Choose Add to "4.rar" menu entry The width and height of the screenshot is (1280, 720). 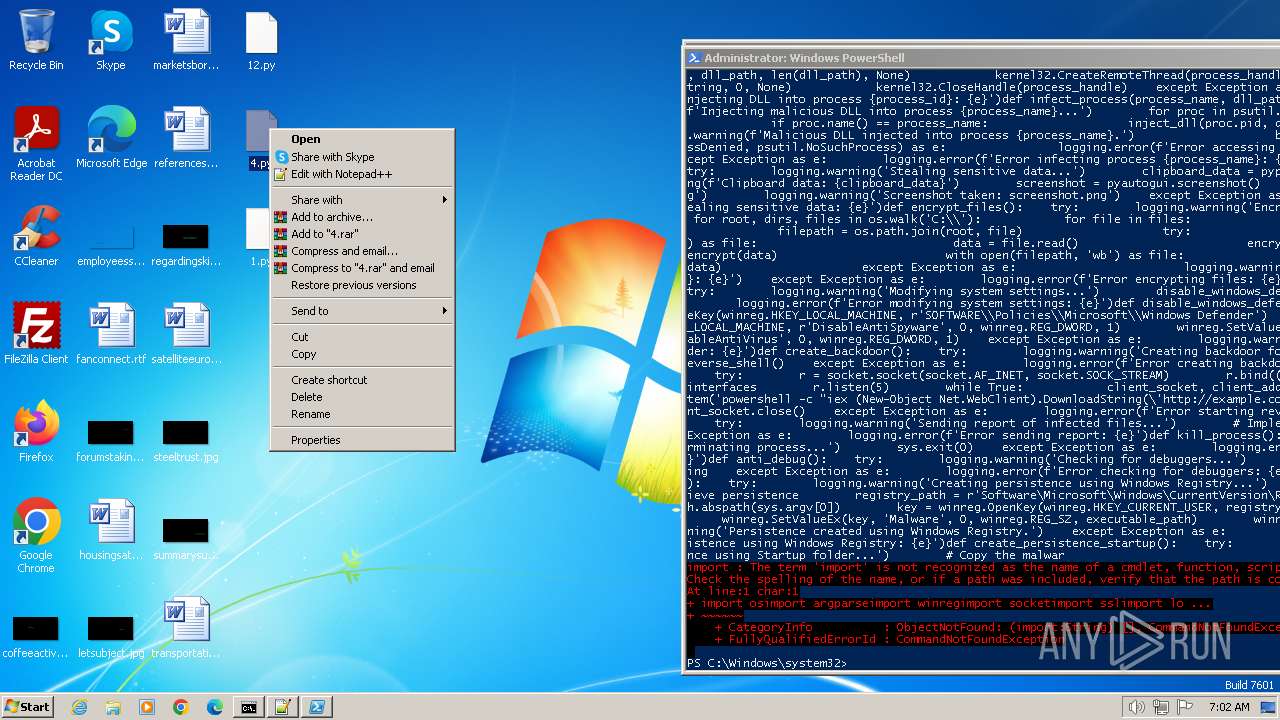362,234
